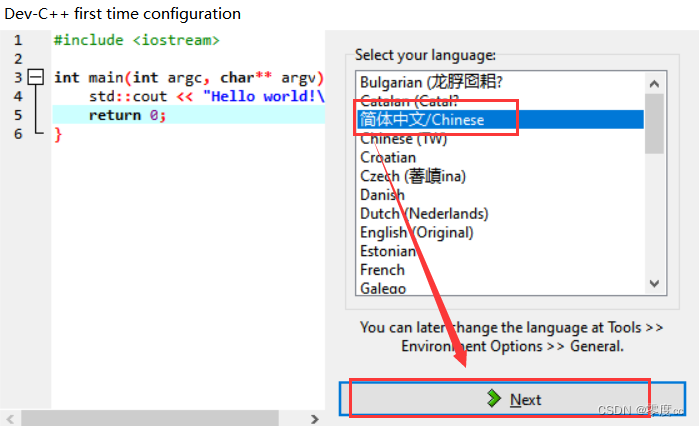Select Bulgarian in the language list
The height and width of the screenshot is (426, 699).
coord(500,82)
